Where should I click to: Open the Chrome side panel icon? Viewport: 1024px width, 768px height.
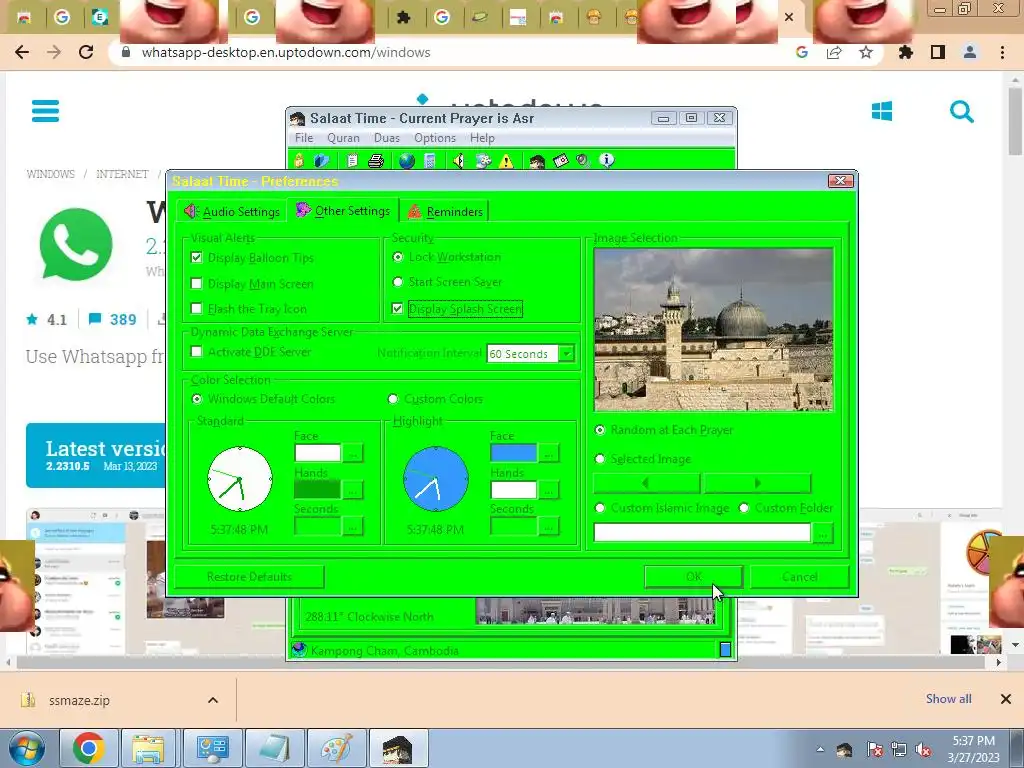point(938,52)
